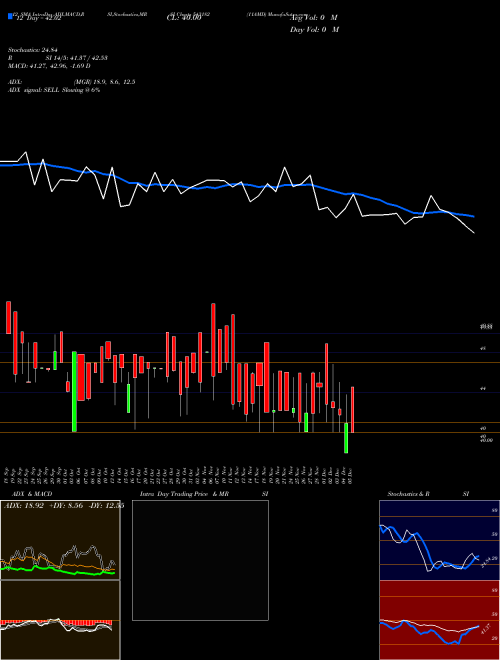Image resolution: width=500 pixels, height=660 pixels.
Task: Click the first date label on the x-axis
Action: [x=8, y=473]
